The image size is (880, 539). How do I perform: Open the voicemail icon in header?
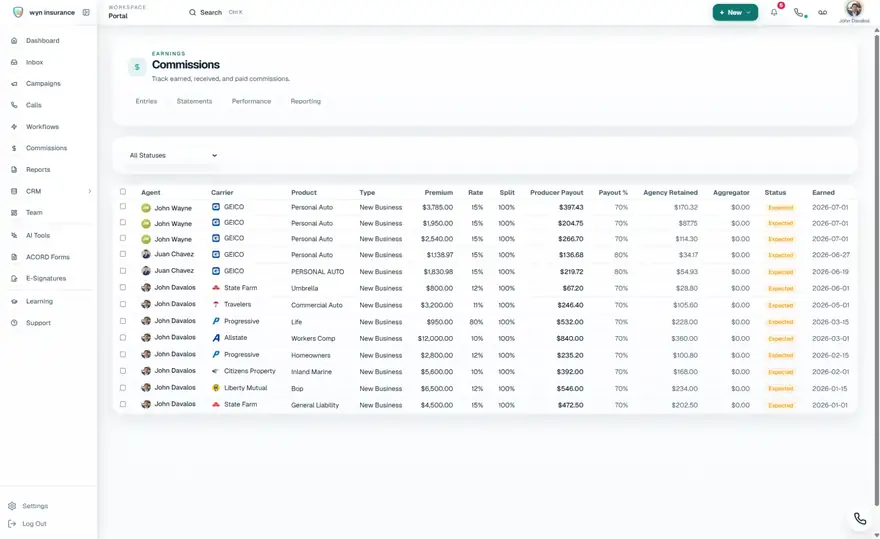[x=822, y=12]
